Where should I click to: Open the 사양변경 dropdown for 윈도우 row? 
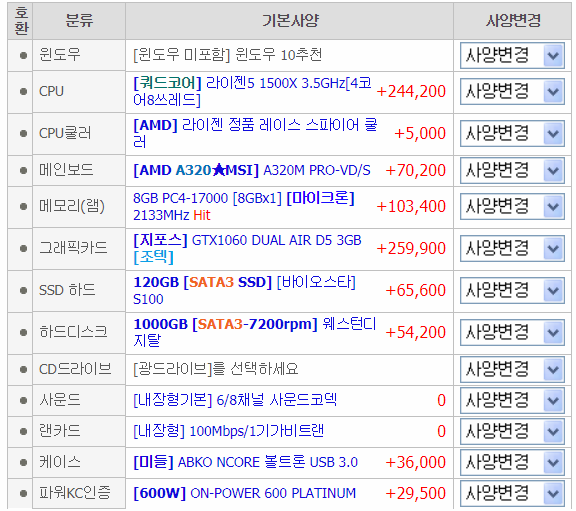pyautogui.click(x=512, y=56)
